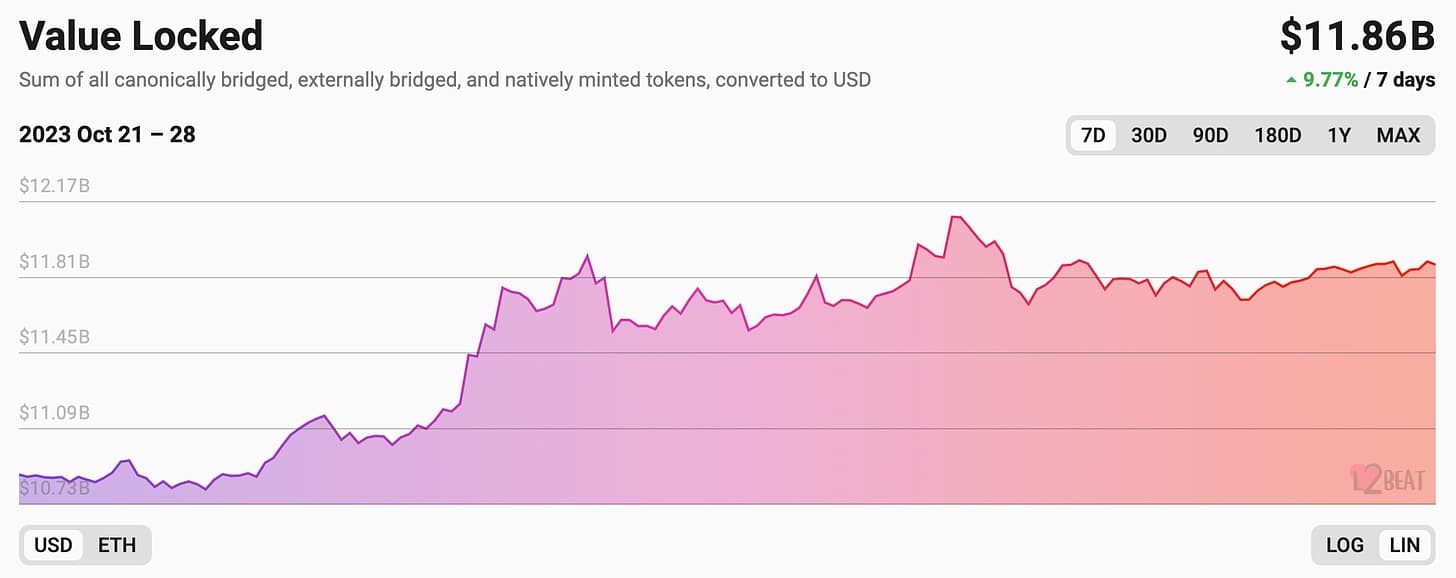This screenshot has height=578, width=1456.
Task: Click the Value Locked heading
Action: [141, 36]
